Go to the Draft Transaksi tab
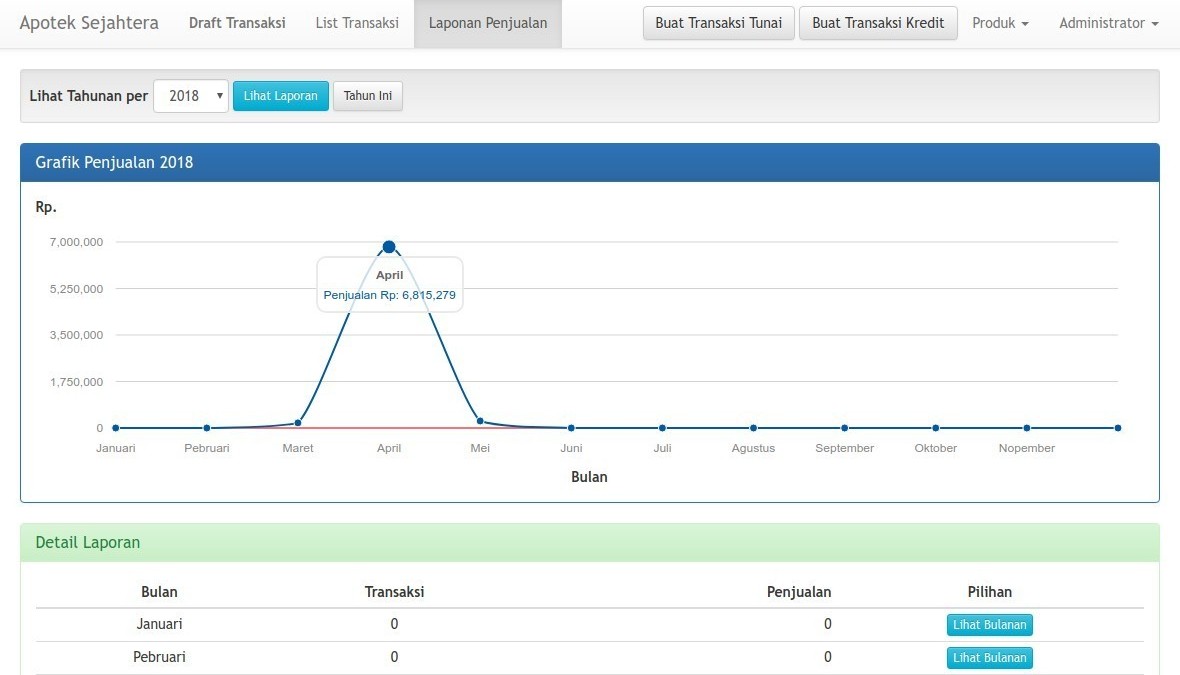1180x675 pixels. pos(237,23)
